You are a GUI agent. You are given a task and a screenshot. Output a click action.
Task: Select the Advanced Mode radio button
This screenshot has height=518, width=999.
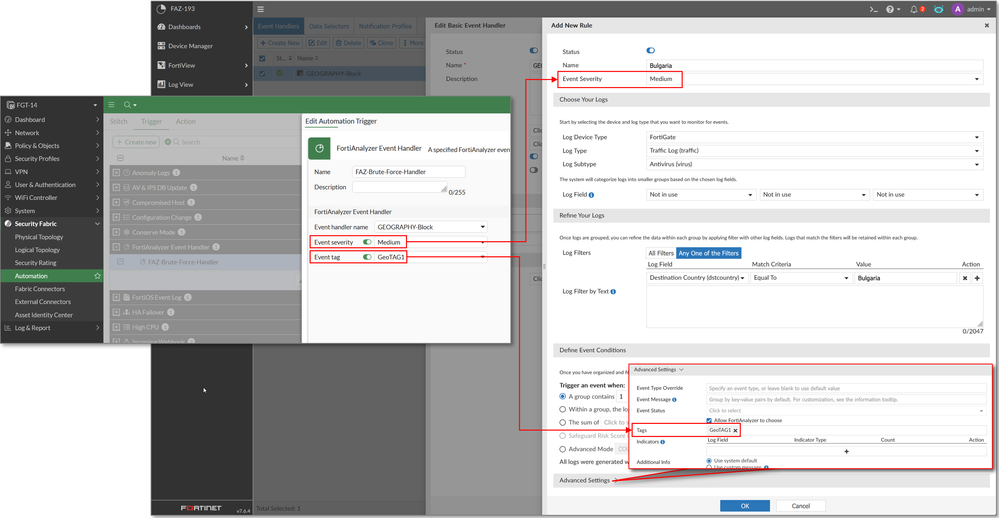click(x=563, y=449)
